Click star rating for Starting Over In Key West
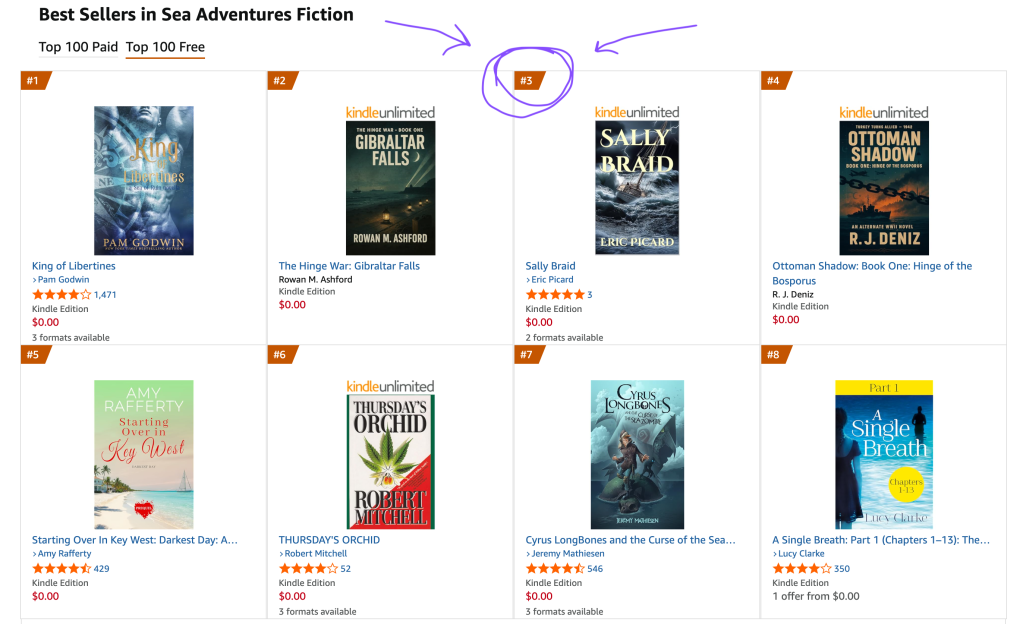1023x624 pixels. click(61, 569)
